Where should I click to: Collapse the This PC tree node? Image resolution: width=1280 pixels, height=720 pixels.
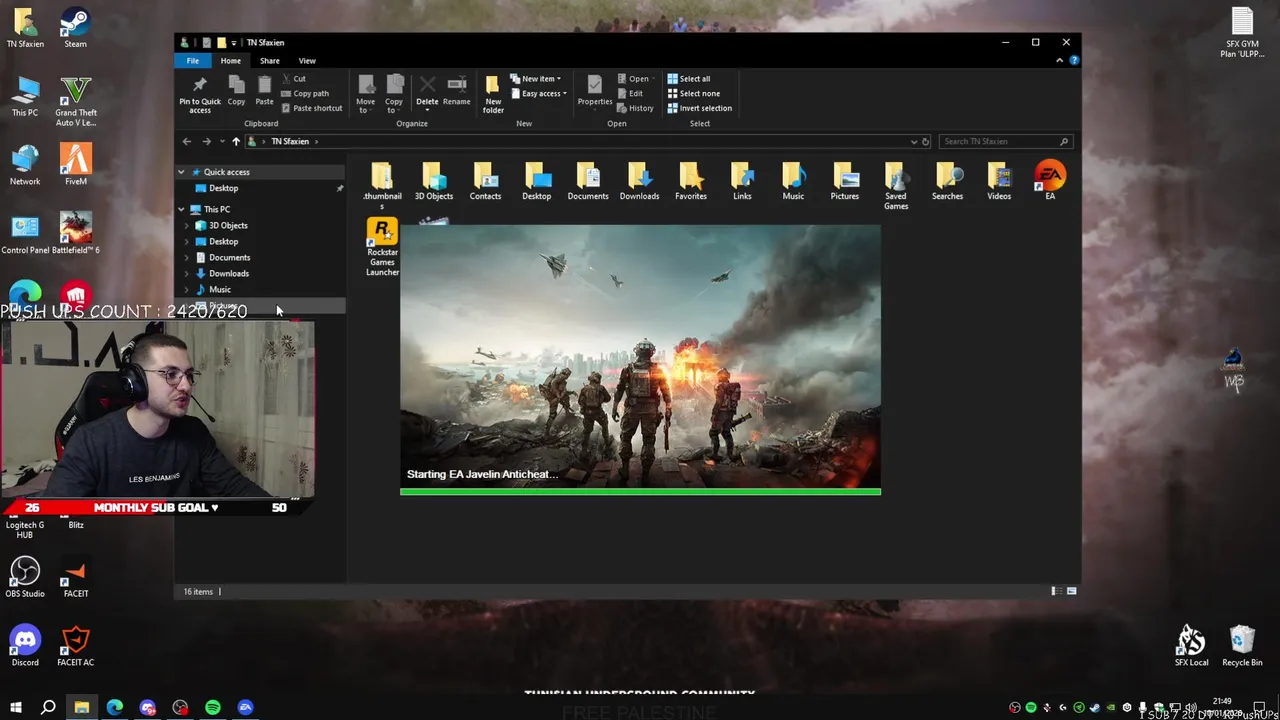(x=181, y=209)
